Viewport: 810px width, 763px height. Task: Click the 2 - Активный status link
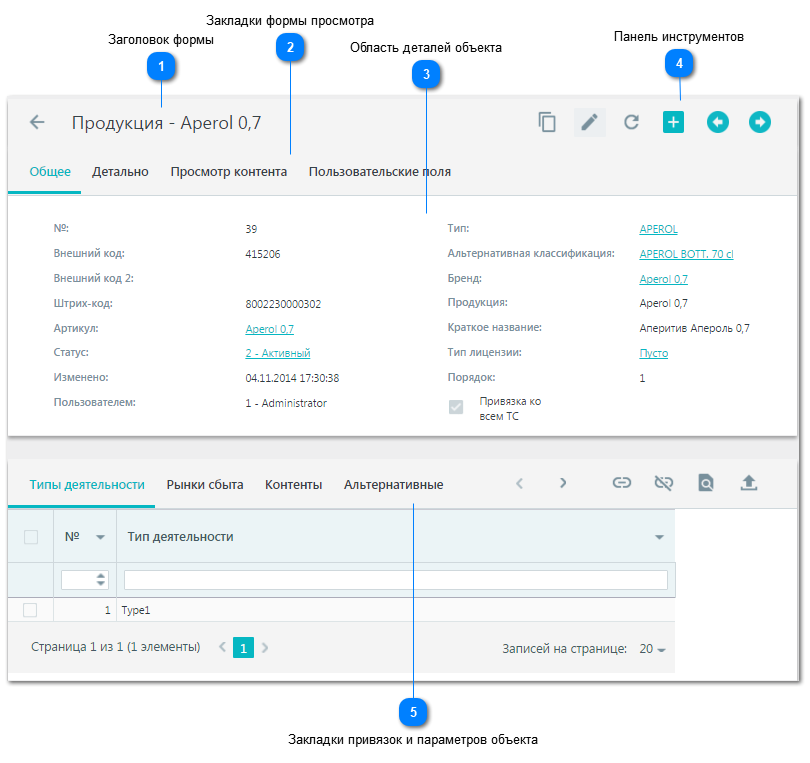277,353
